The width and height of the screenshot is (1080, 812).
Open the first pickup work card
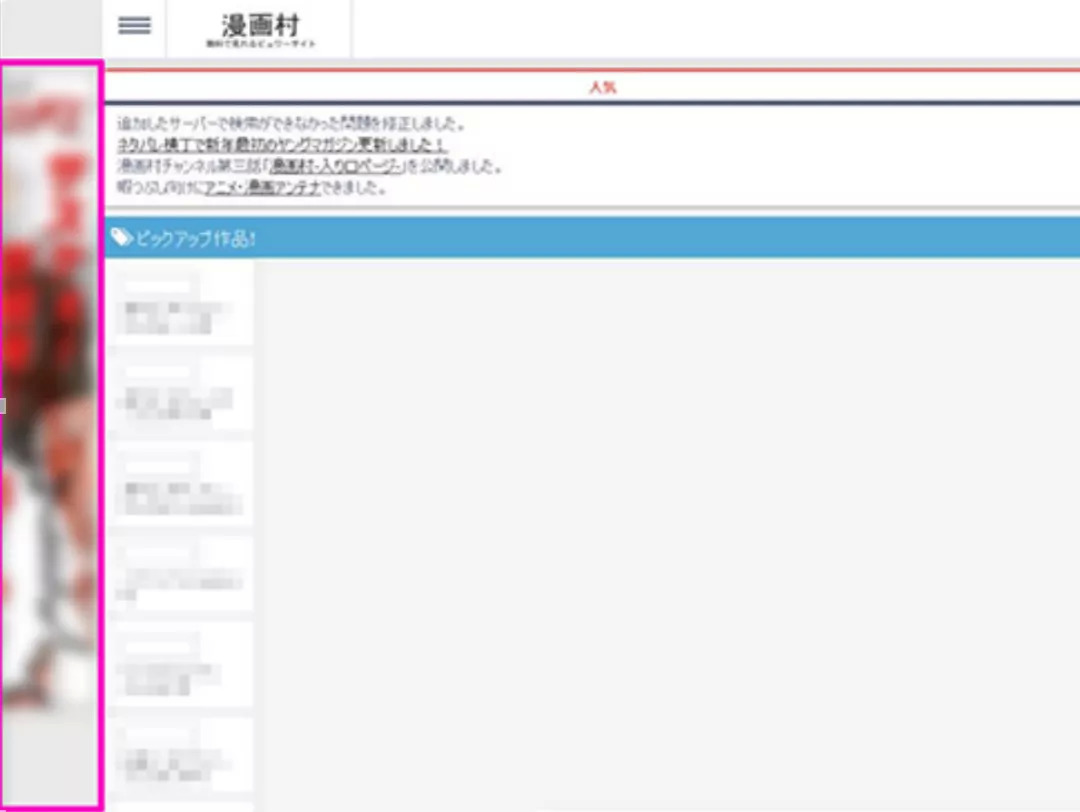(x=181, y=304)
